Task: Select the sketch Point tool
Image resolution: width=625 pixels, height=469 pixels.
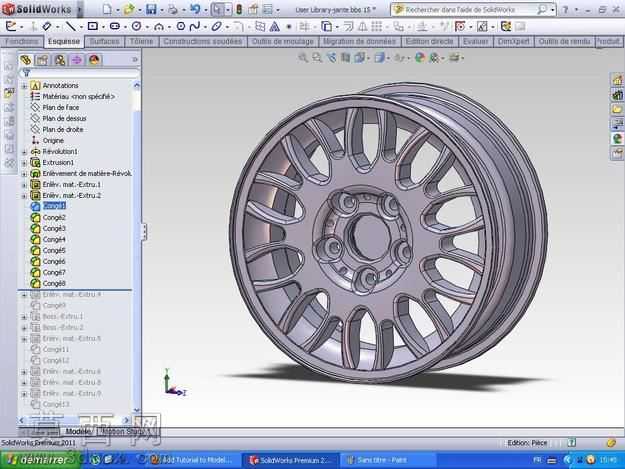Action: click(289, 27)
